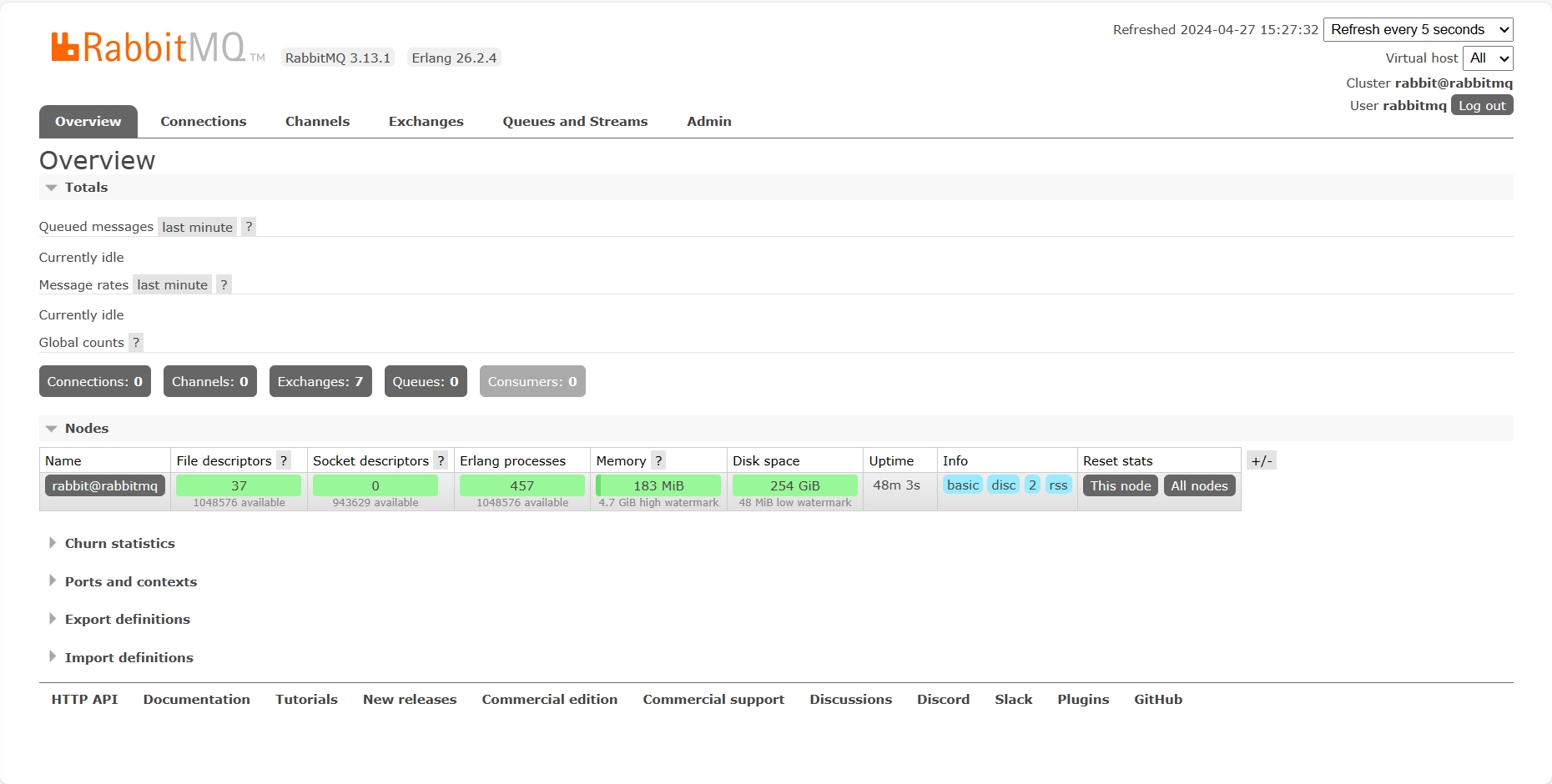Open the Virtual host selector
Viewport: 1552px width, 784px height.
(x=1488, y=58)
